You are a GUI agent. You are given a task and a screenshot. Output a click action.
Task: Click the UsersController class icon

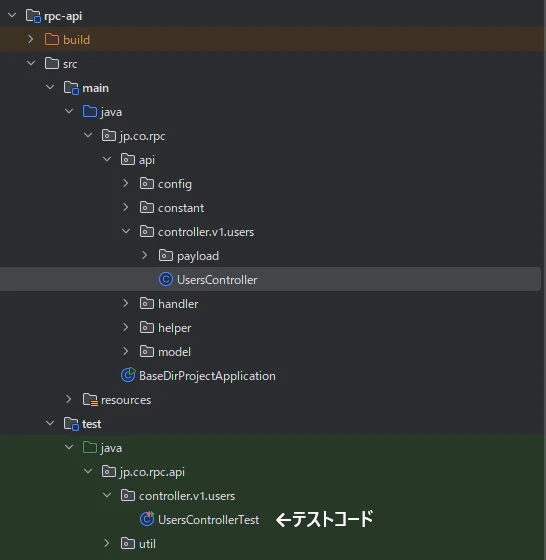pos(166,279)
